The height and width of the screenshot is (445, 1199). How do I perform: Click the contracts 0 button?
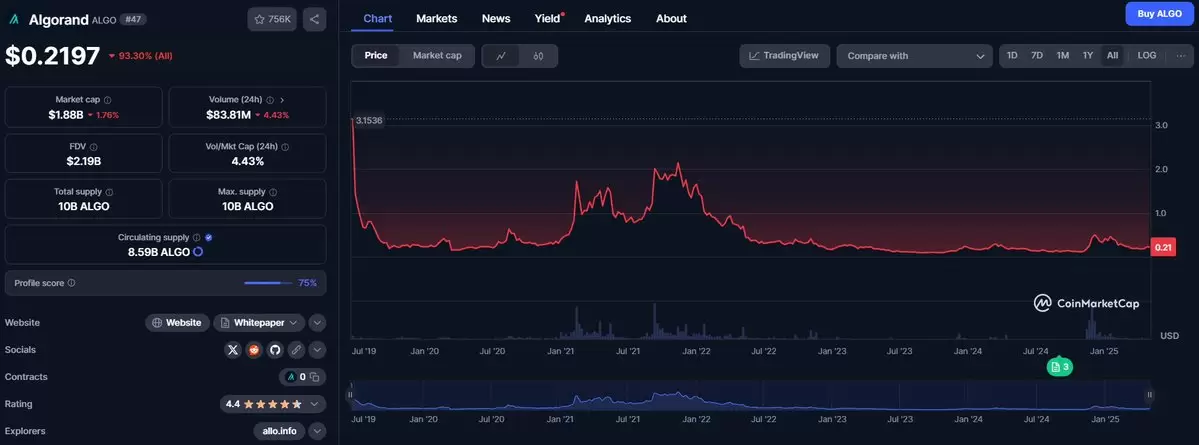click(x=303, y=377)
